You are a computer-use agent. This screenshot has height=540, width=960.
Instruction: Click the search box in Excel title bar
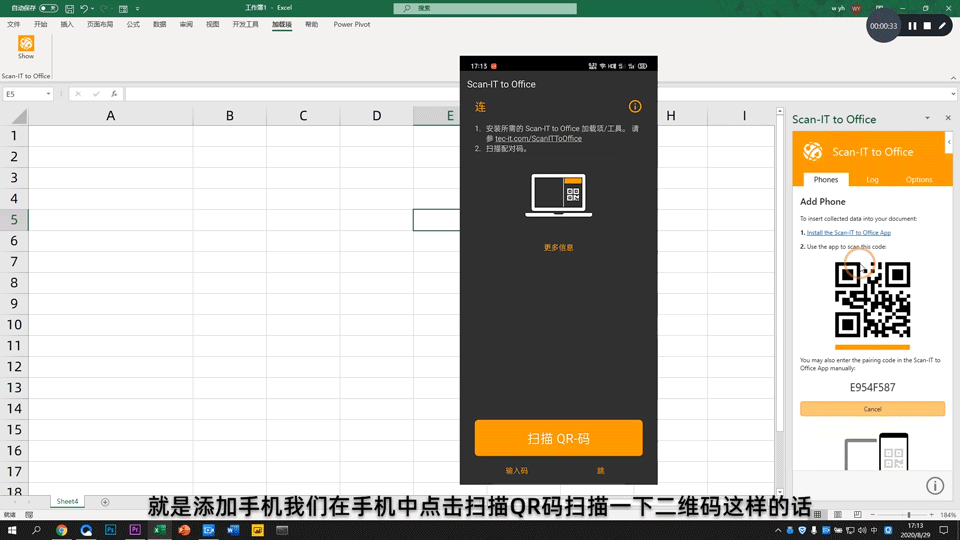point(485,8)
